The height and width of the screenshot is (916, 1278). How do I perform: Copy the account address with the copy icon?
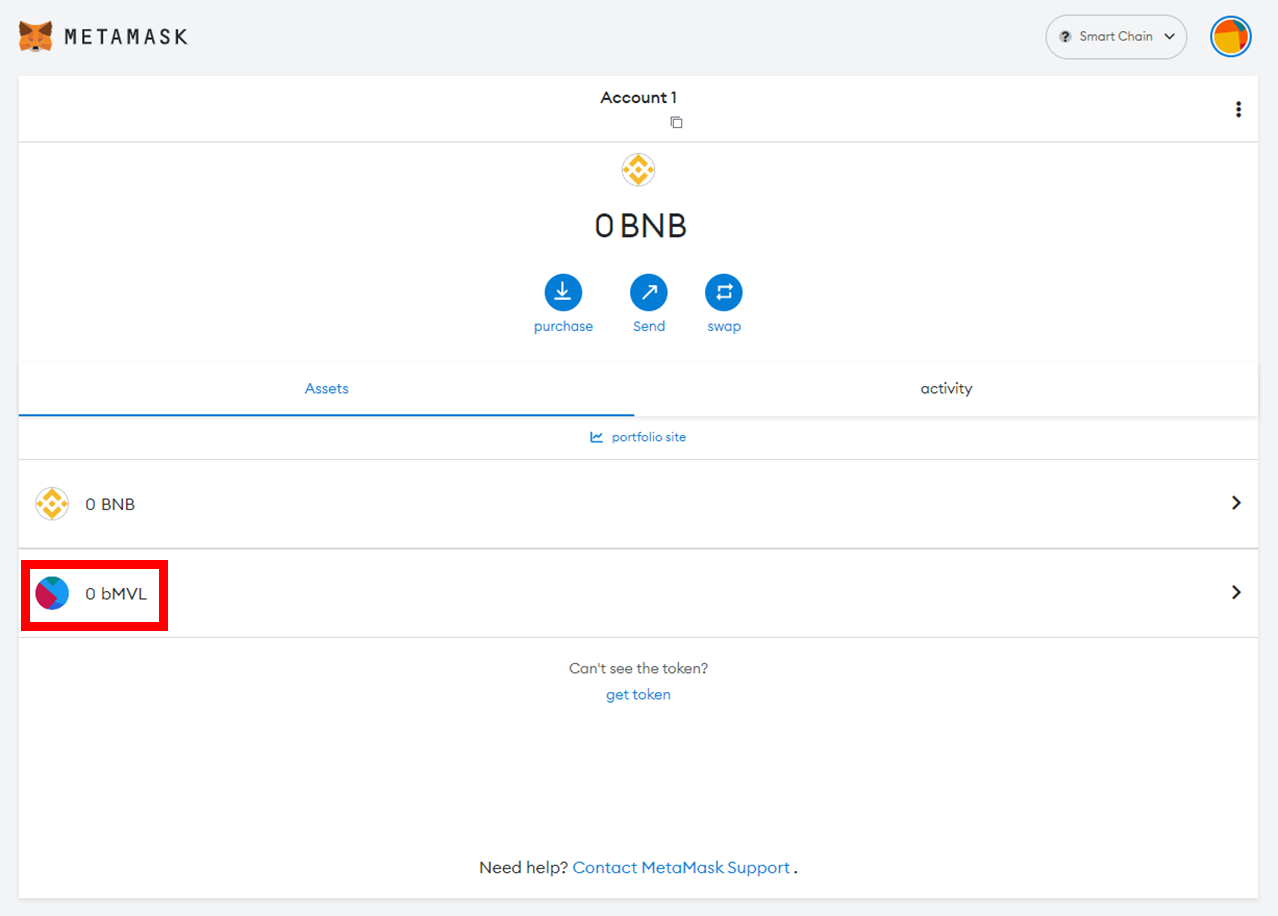(677, 122)
